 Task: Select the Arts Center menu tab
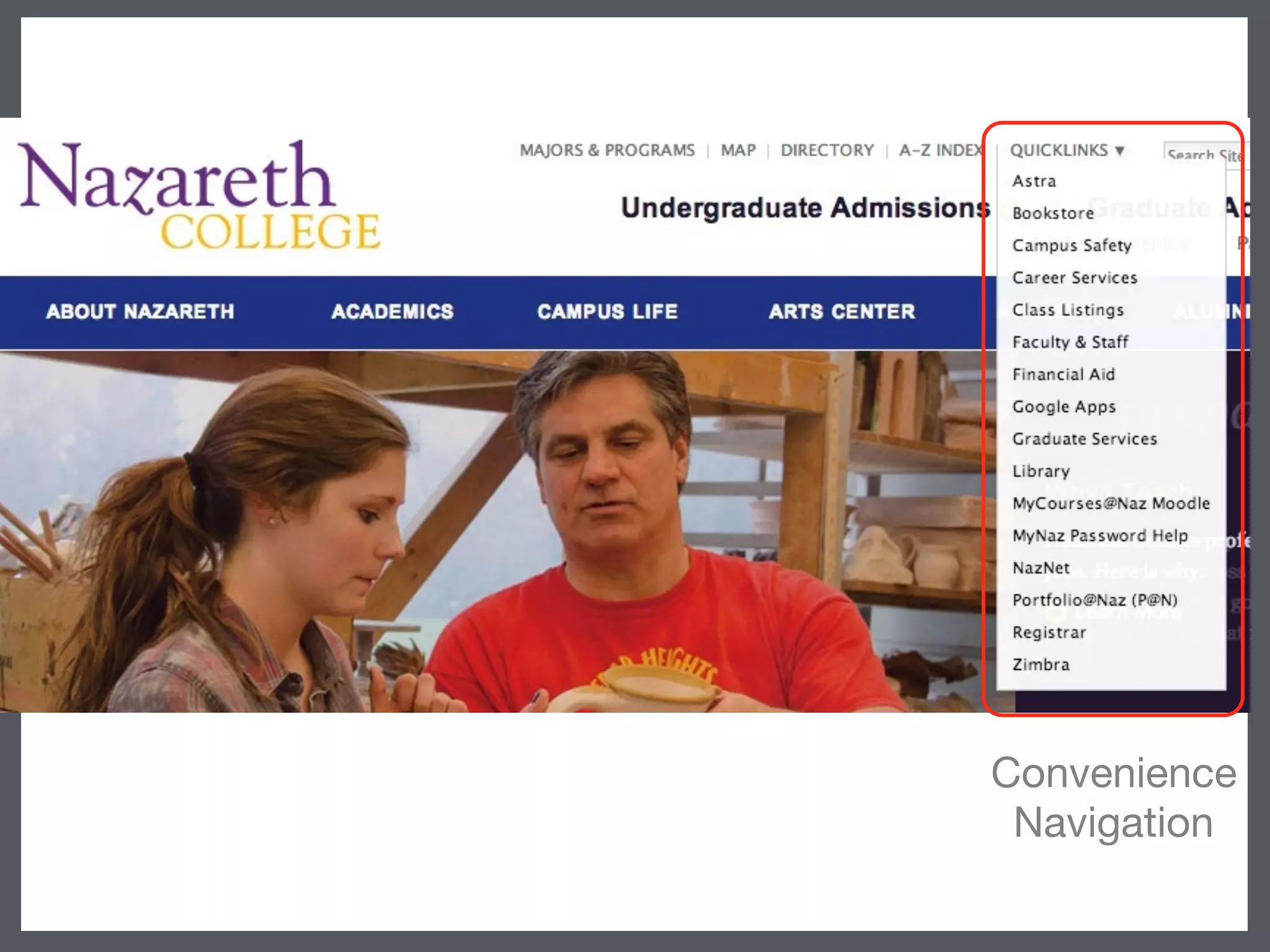pos(841,311)
